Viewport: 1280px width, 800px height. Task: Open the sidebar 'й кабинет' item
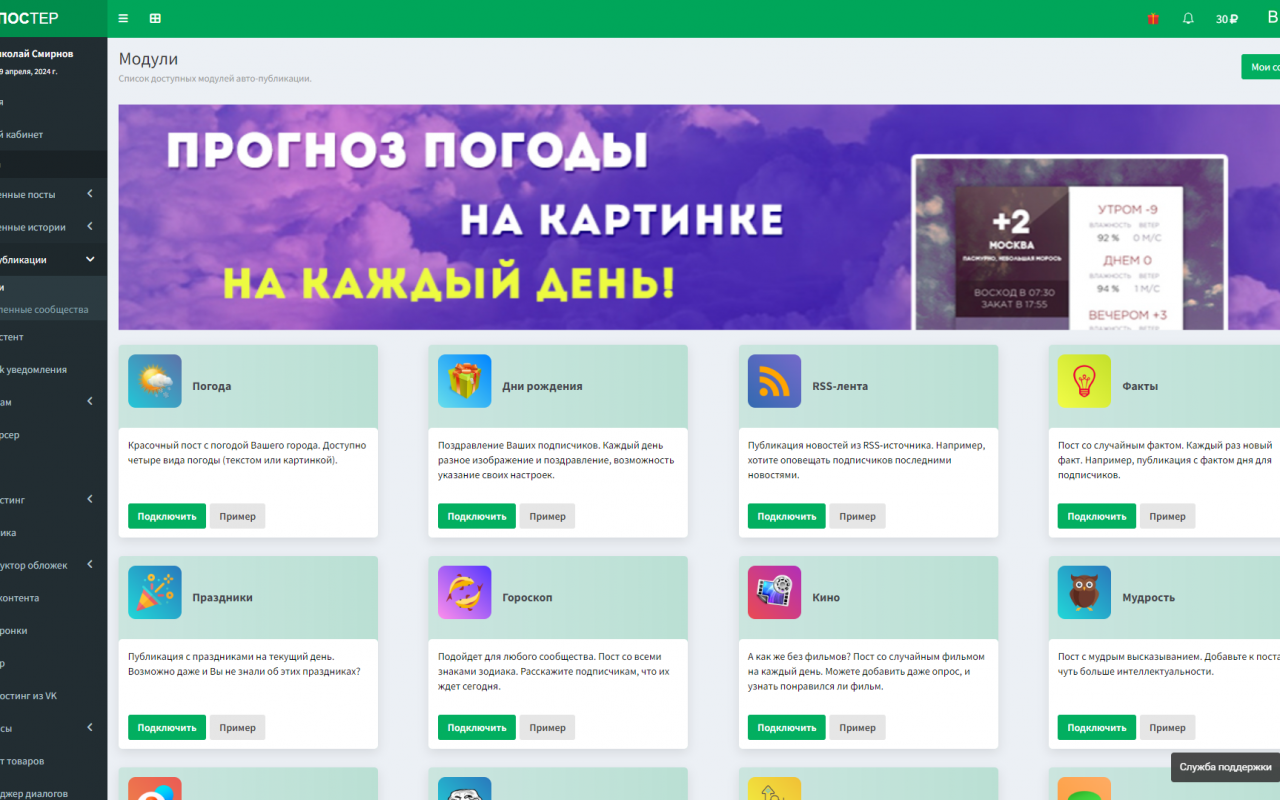click(x=53, y=134)
